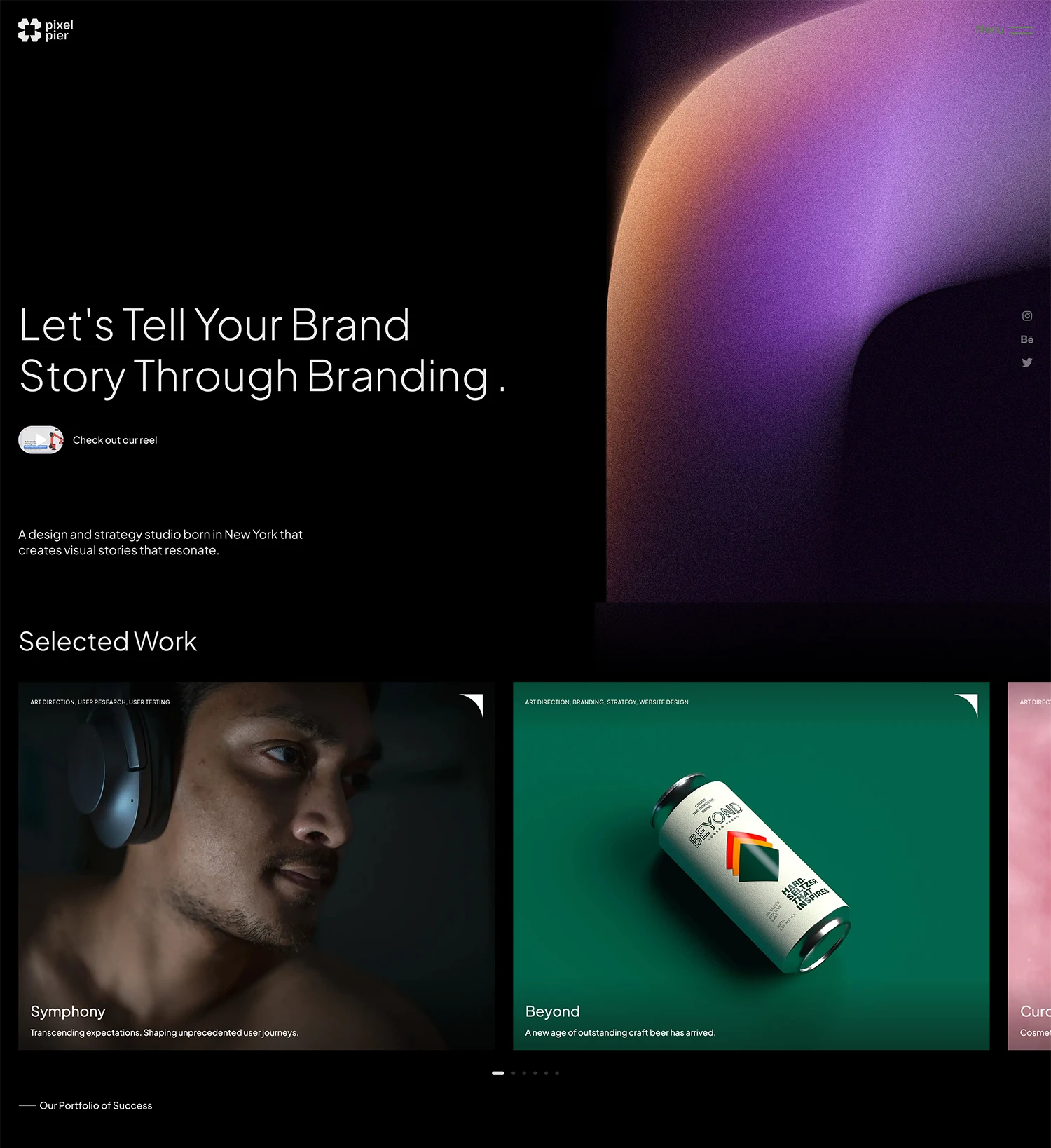The height and width of the screenshot is (1148, 1051).
Task: Open the Behance social icon
Action: (1027, 339)
